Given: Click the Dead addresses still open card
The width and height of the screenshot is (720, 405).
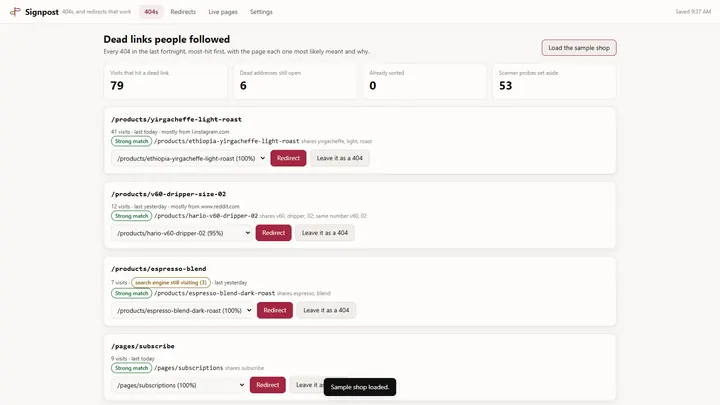Looking at the screenshot, I should (295, 81).
